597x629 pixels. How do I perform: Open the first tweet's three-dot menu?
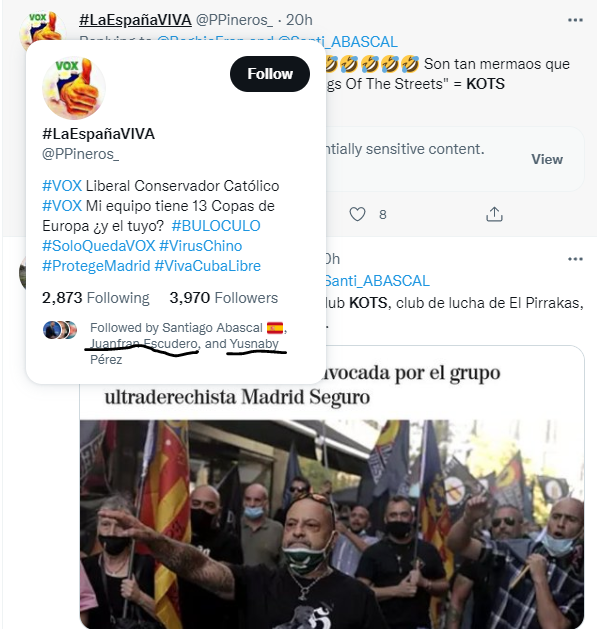575,20
